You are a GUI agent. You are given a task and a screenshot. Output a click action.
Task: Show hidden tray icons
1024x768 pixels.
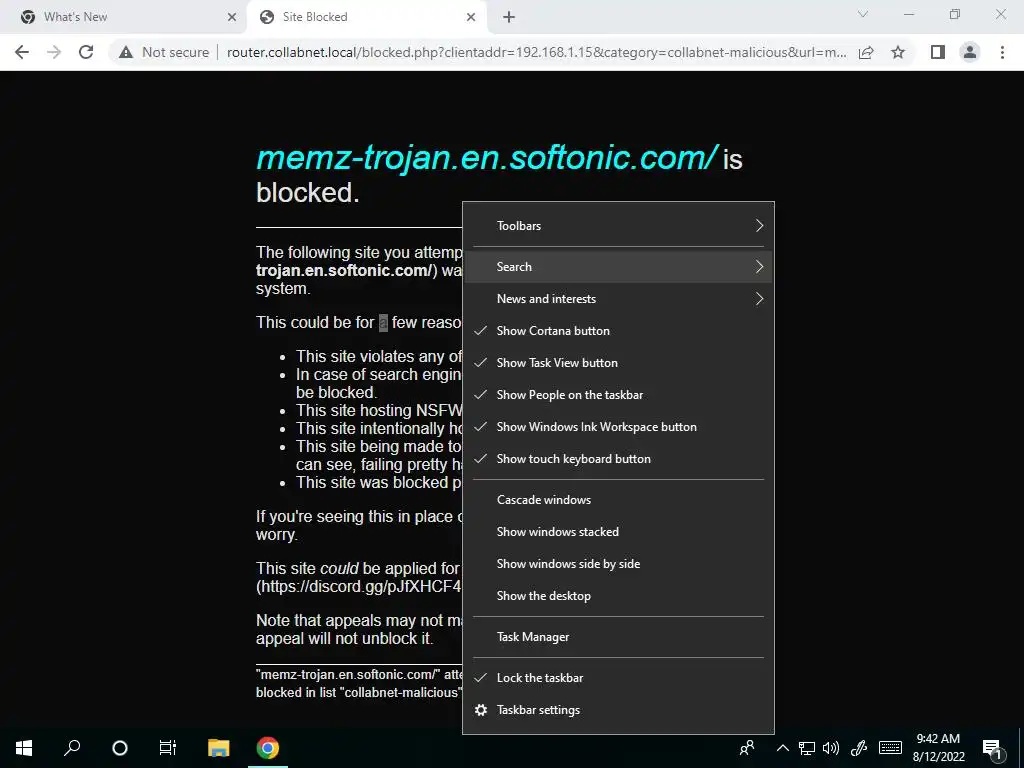tap(782, 748)
